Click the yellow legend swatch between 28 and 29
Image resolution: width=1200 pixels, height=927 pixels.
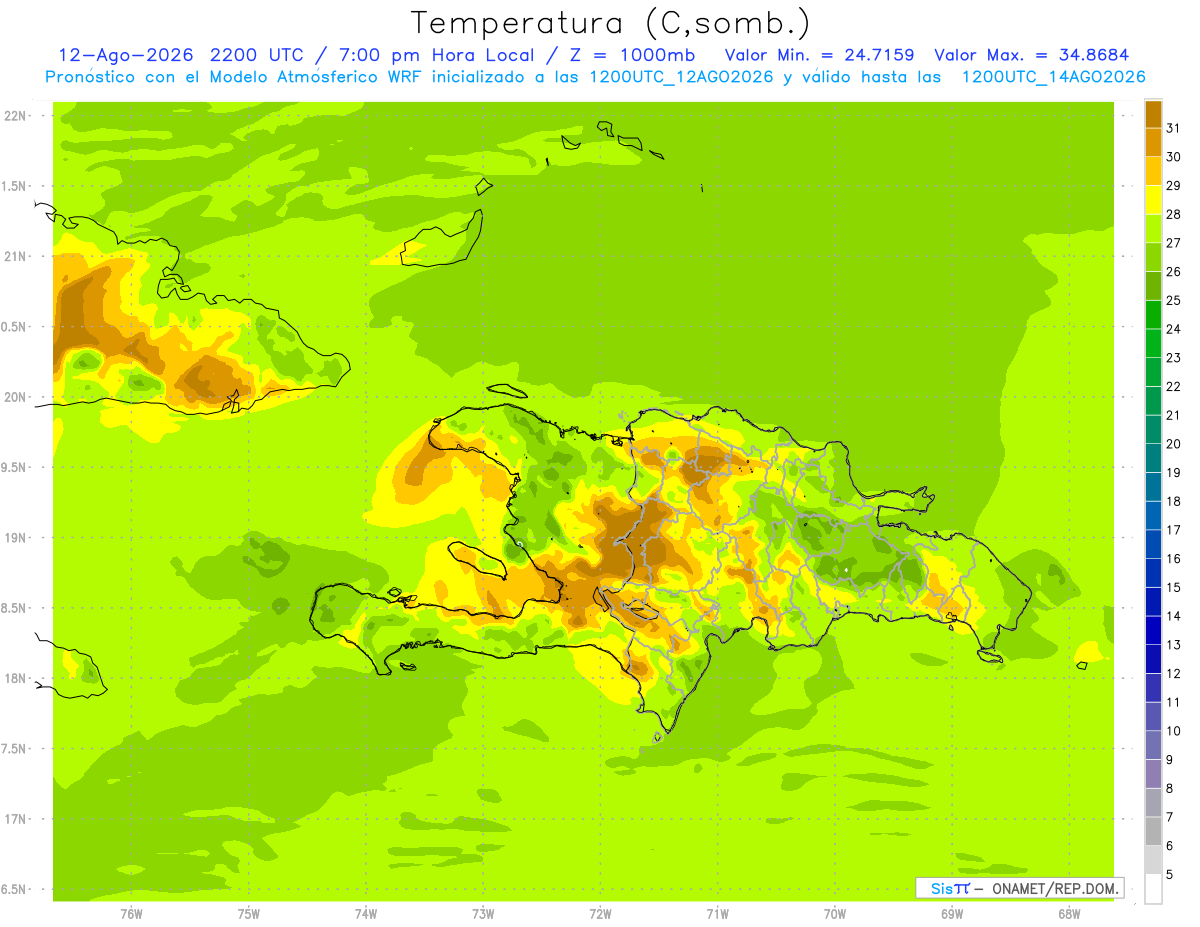point(1153,199)
